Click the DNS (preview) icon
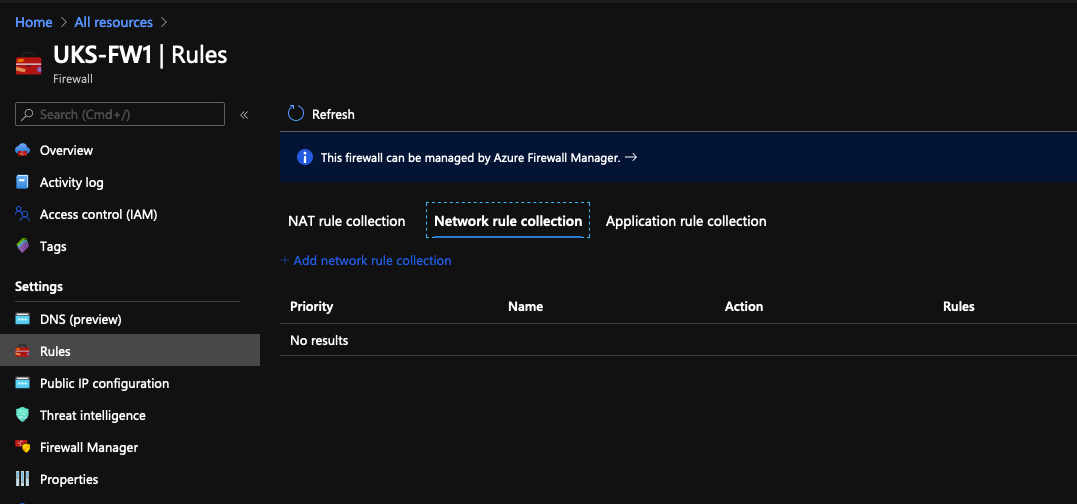 point(22,319)
